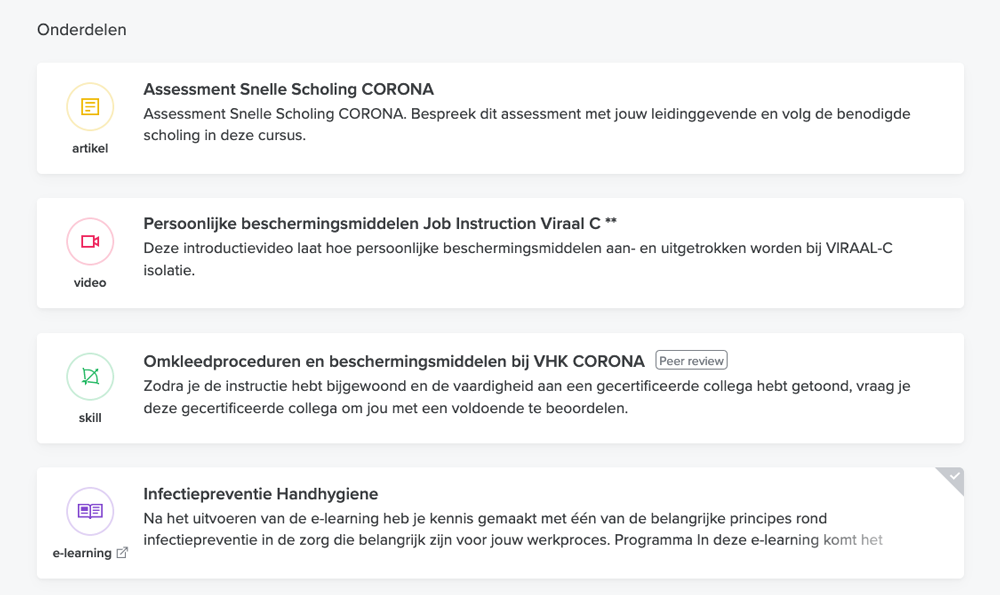Select the yellow artikel document icon

(x=89, y=106)
